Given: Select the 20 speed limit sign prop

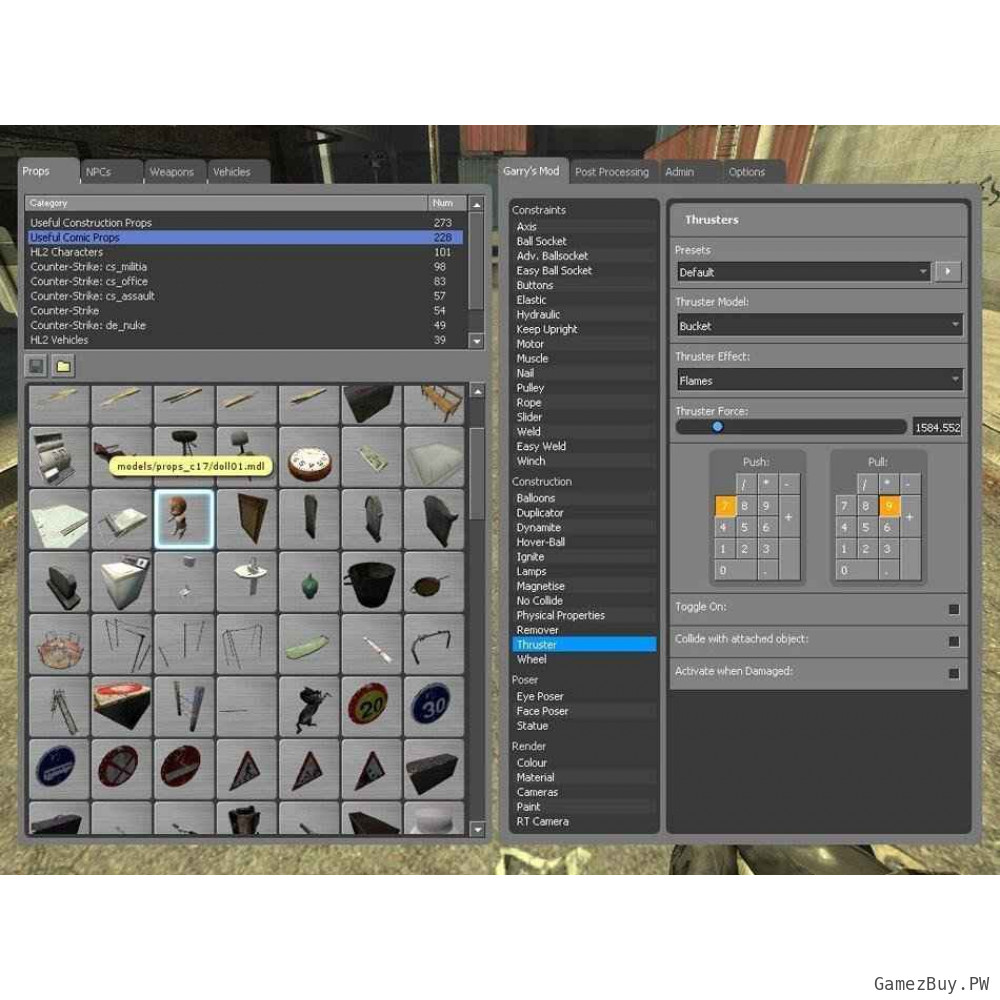Looking at the screenshot, I should click(371, 707).
